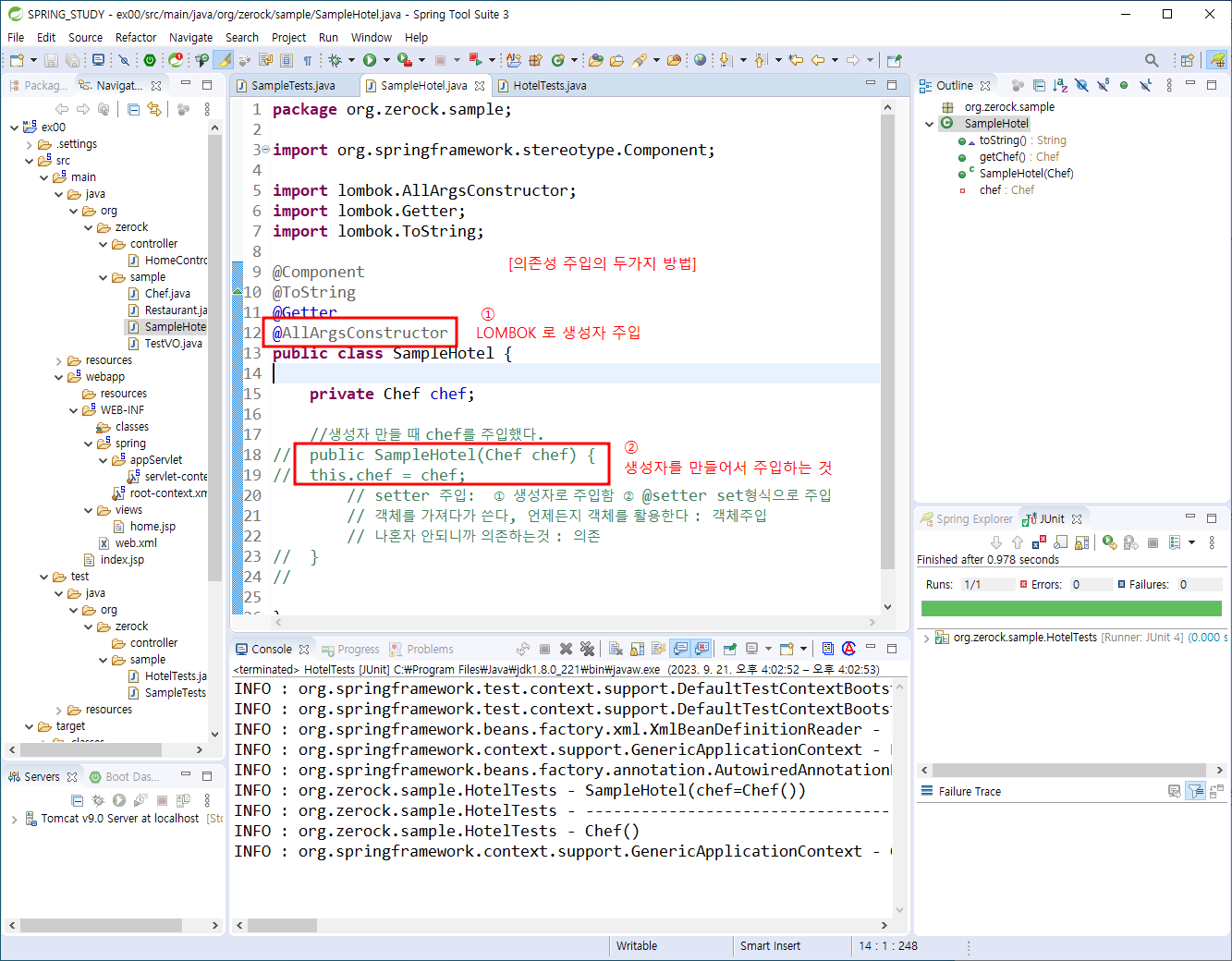The image size is (1232, 961).
Task: Open the Project menu
Action: 288,37
